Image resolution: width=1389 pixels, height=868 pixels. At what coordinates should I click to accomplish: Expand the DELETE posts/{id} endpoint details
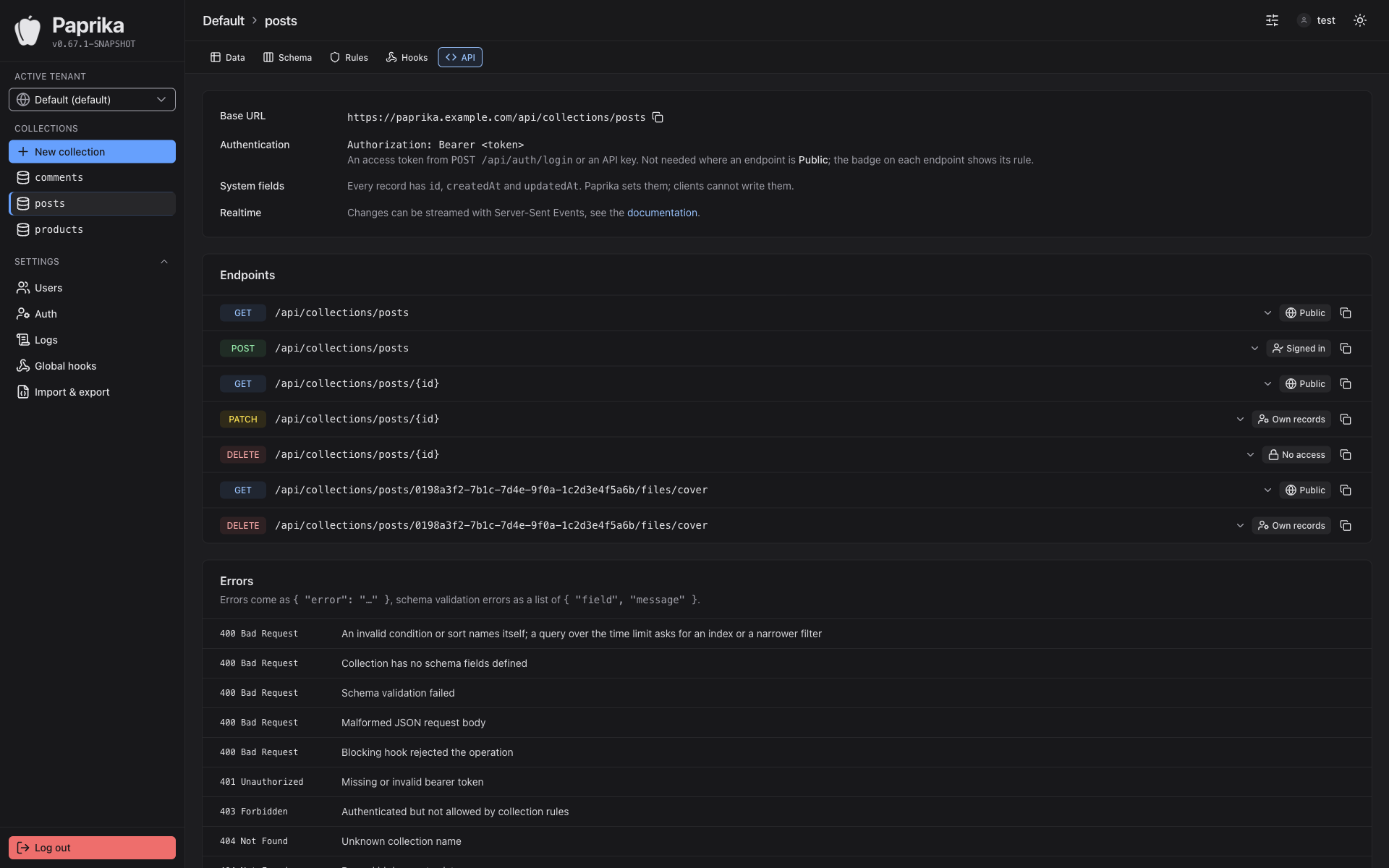1250,455
